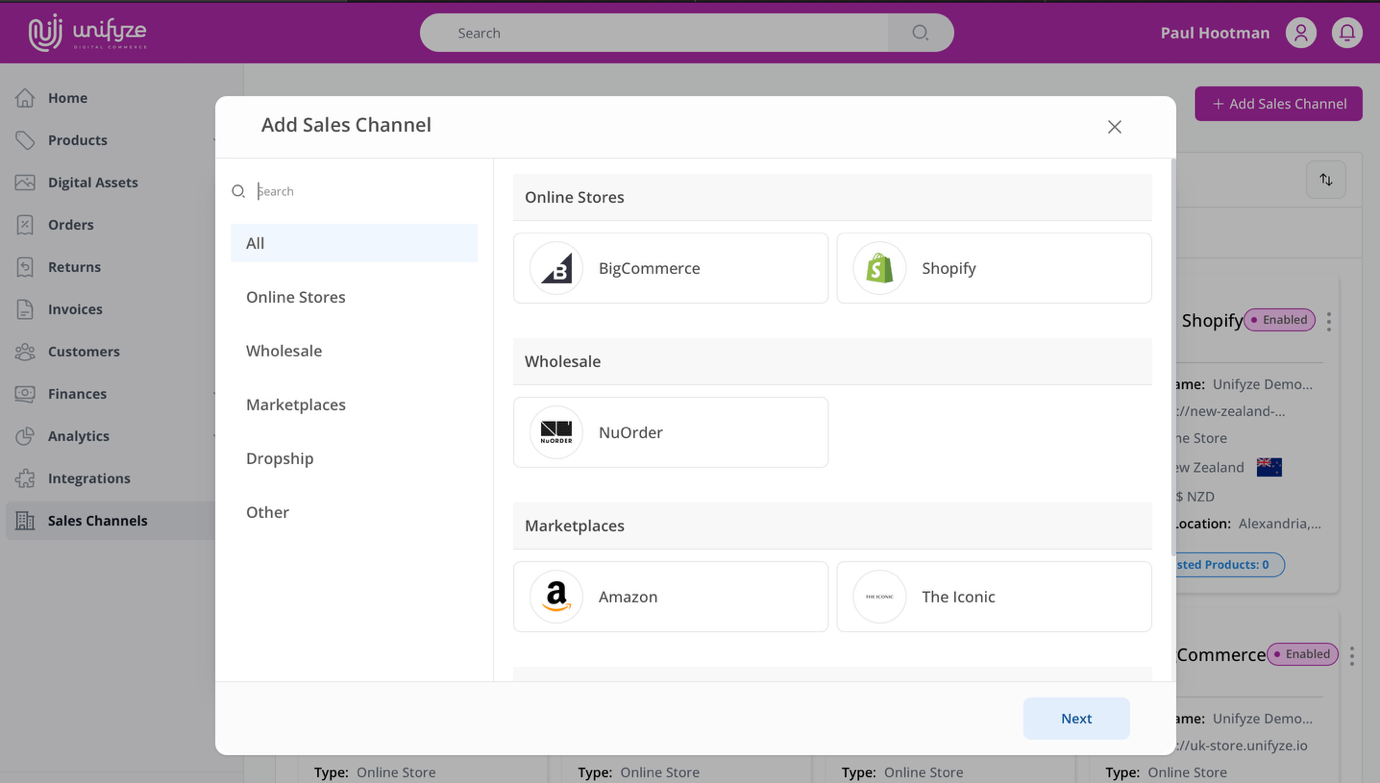
Task: Click the Listed Products: 0 badge
Action: coord(1229,565)
